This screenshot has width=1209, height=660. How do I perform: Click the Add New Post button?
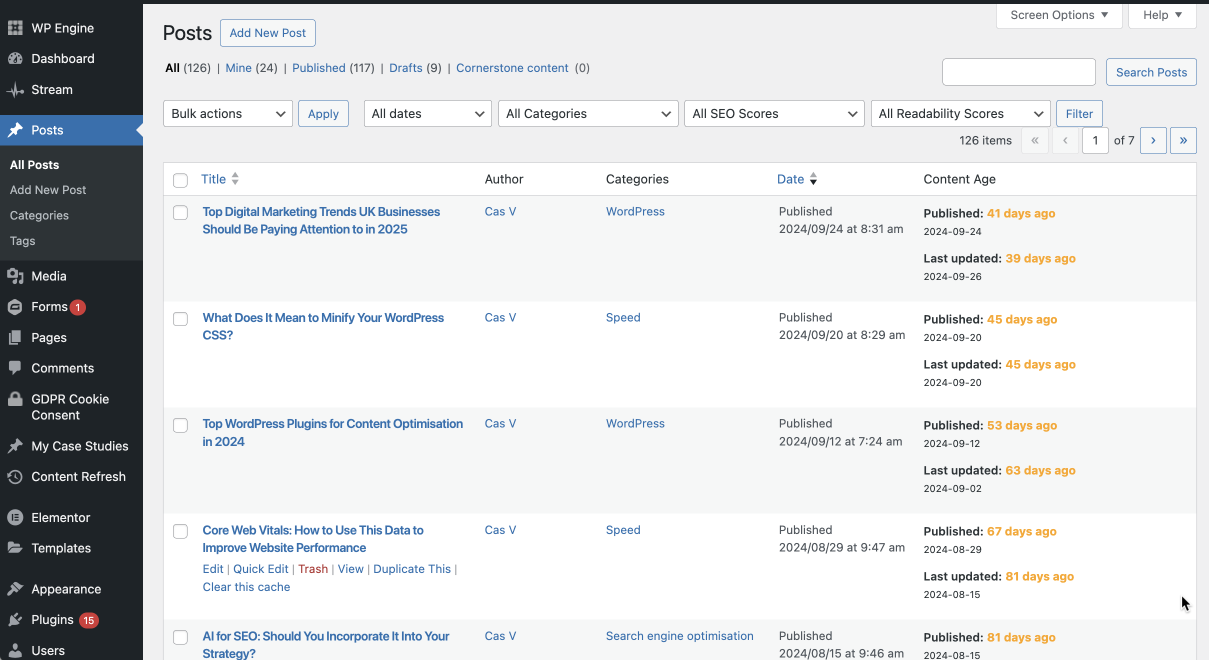point(267,33)
